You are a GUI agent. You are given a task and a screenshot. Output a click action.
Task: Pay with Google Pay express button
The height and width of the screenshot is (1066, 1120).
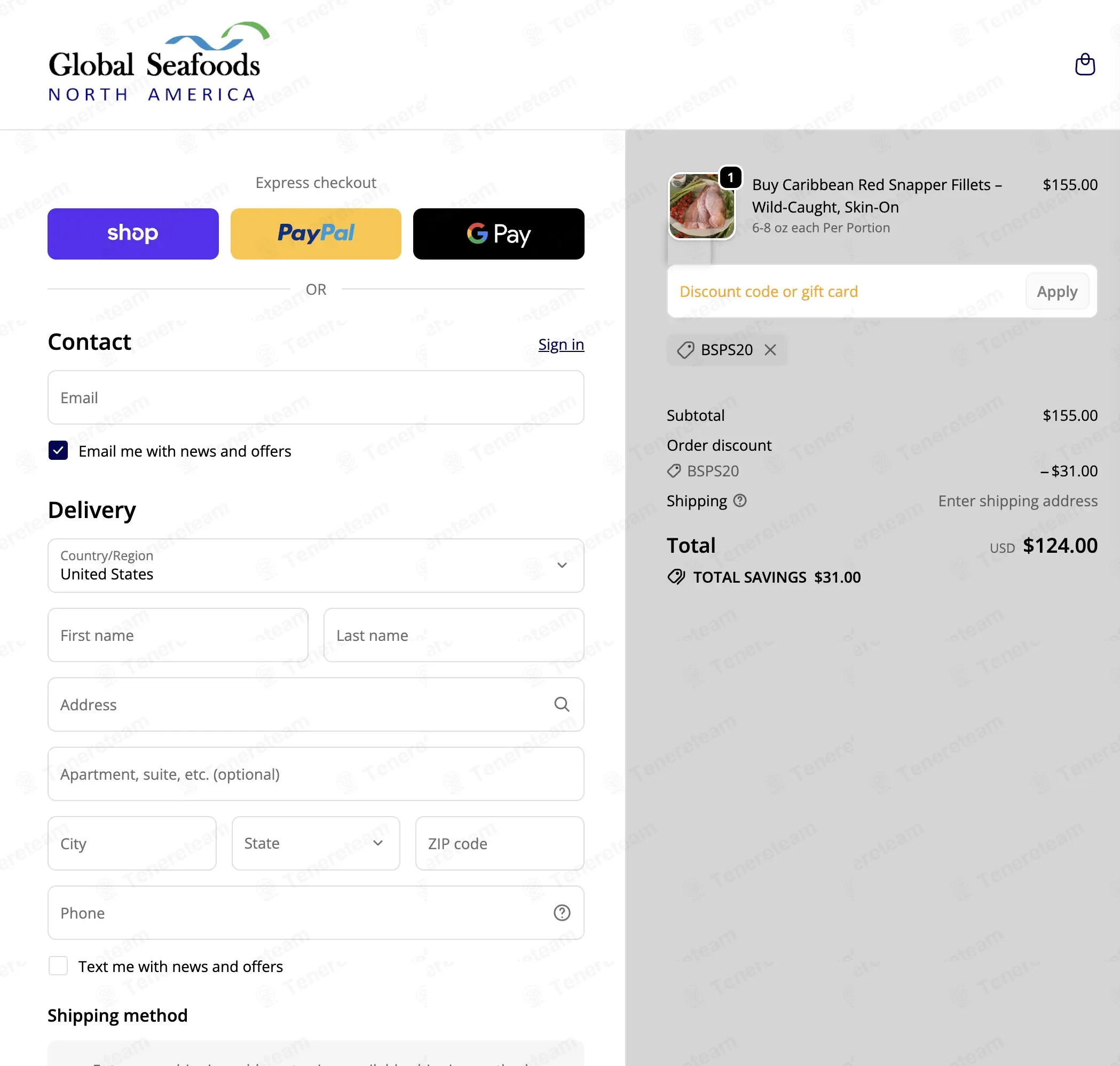click(x=498, y=233)
